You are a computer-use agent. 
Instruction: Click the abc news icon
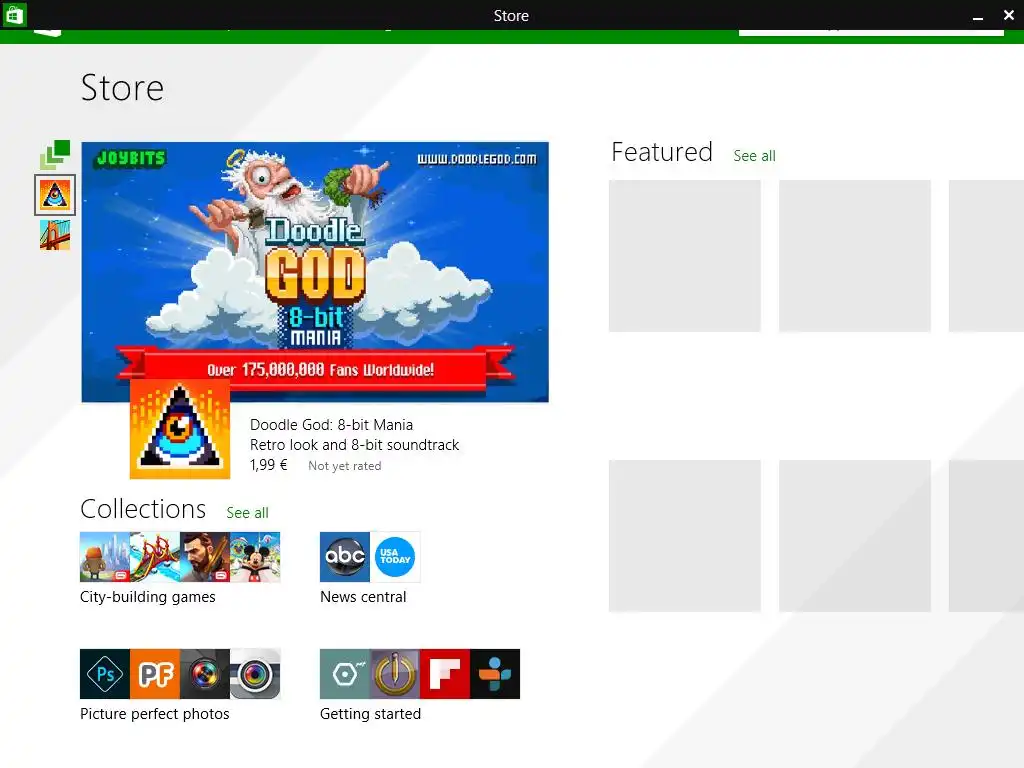[x=345, y=557]
